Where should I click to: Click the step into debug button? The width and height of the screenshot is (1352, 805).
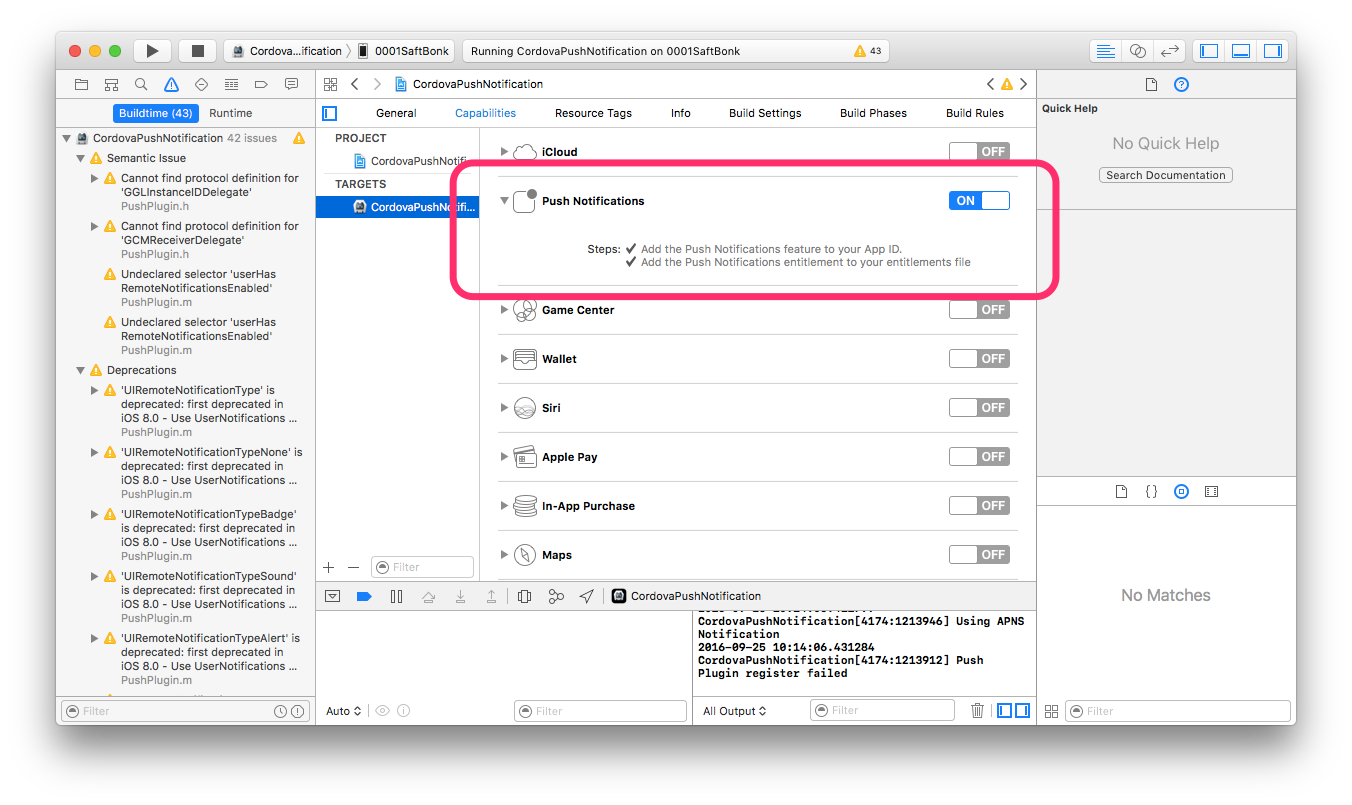point(460,596)
